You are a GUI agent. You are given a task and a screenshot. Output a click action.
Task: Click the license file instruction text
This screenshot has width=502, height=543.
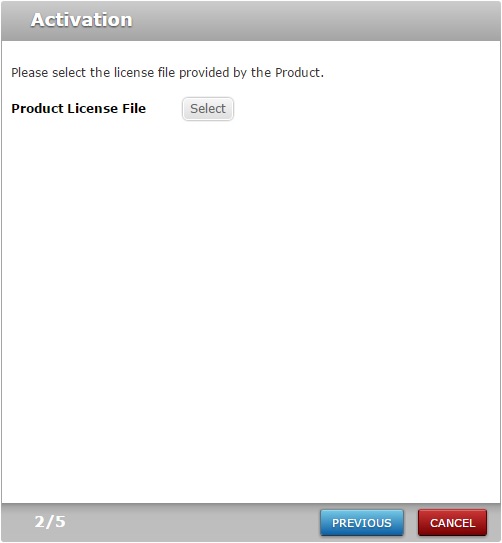pos(168,73)
